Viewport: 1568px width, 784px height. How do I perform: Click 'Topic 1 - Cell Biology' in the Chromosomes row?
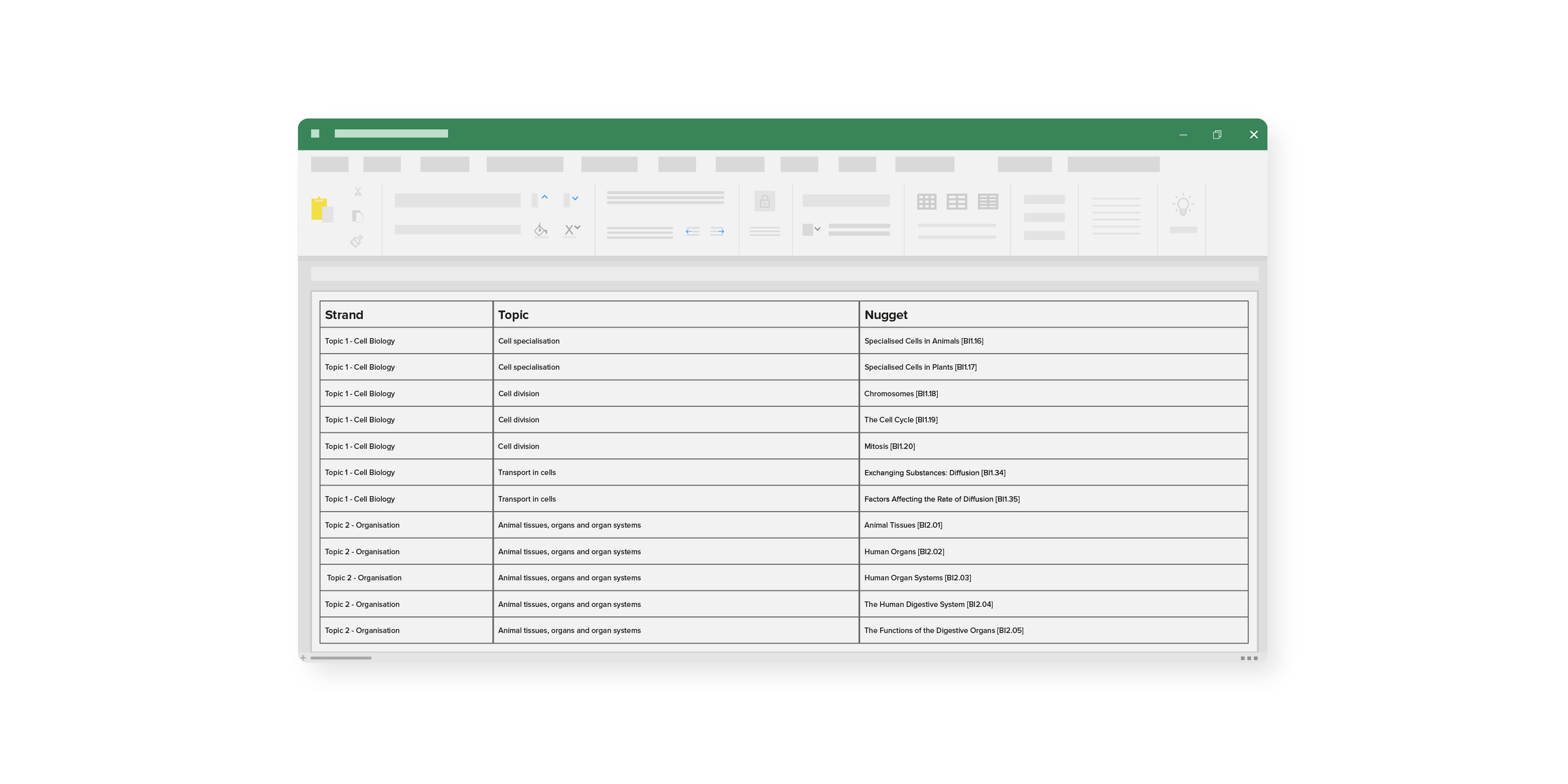[x=406, y=393]
